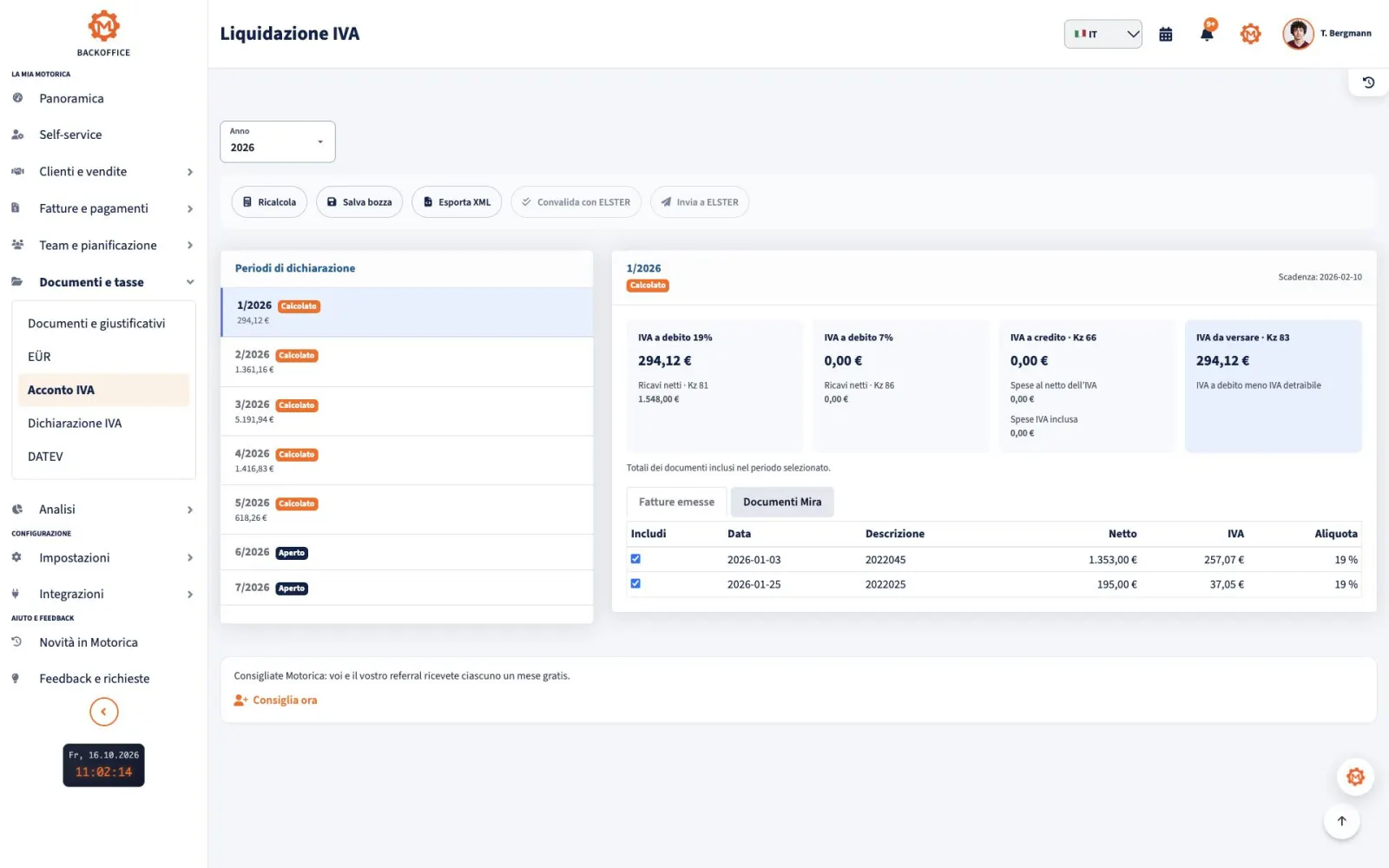
Task: Toggle include checkbox for document 2022025
Action: [x=635, y=583]
